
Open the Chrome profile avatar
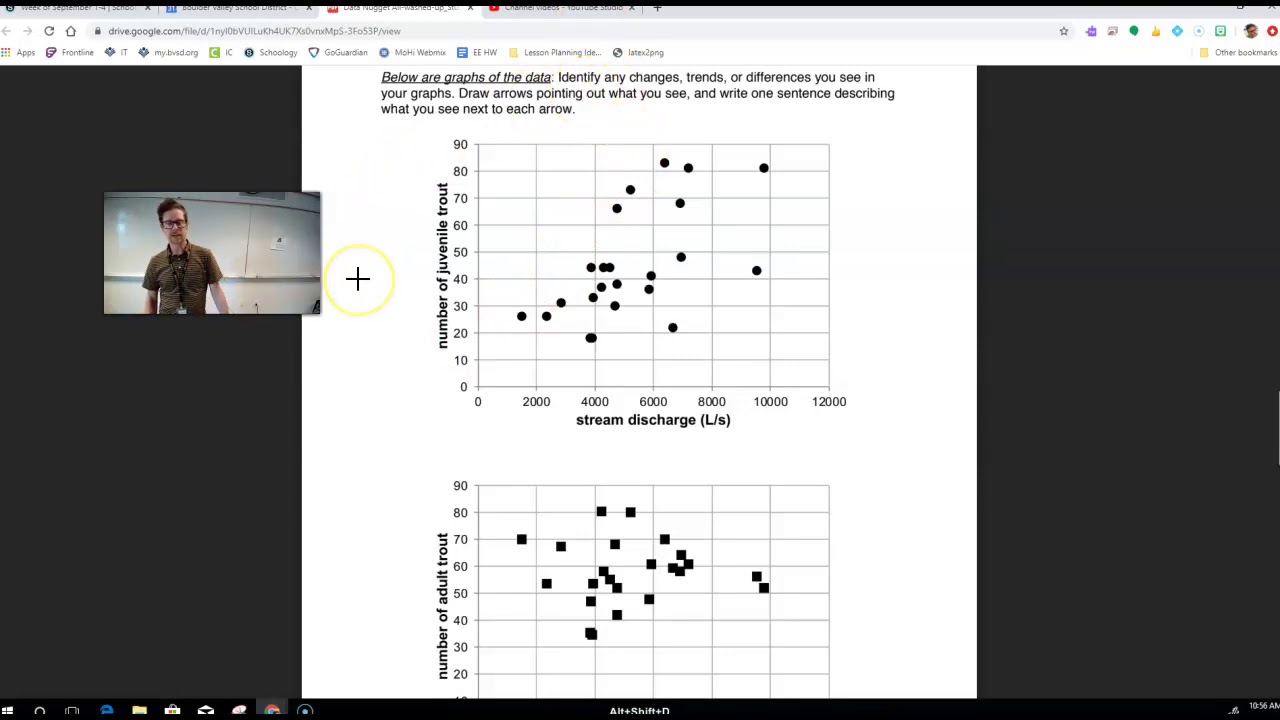[x=1251, y=31]
